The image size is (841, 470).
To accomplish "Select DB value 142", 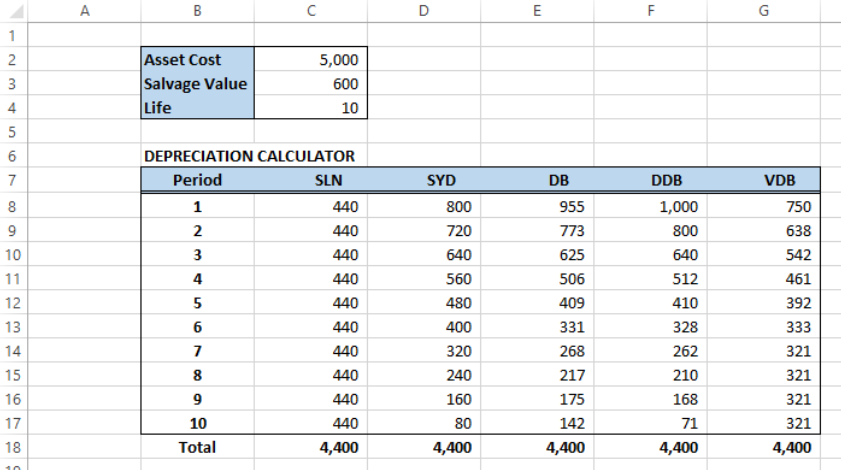I will pyautogui.click(x=537, y=423).
